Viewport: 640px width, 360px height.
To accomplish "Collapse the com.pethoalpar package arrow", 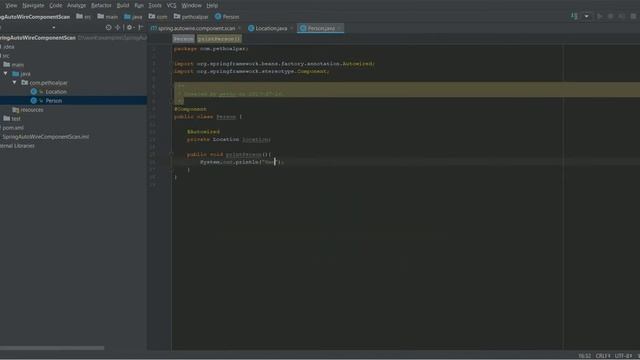I will tap(15, 82).
